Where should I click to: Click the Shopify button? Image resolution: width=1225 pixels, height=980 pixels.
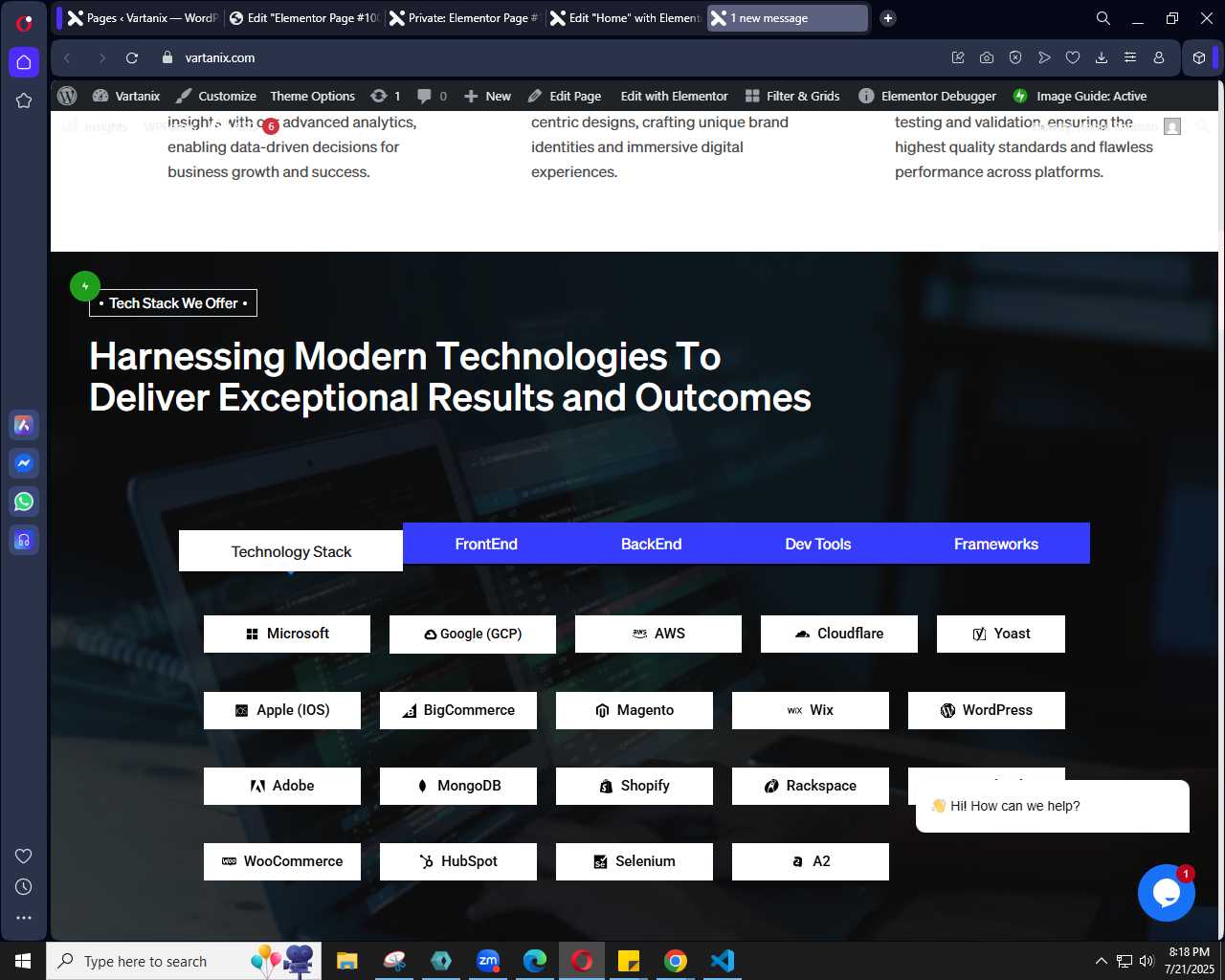635,786
